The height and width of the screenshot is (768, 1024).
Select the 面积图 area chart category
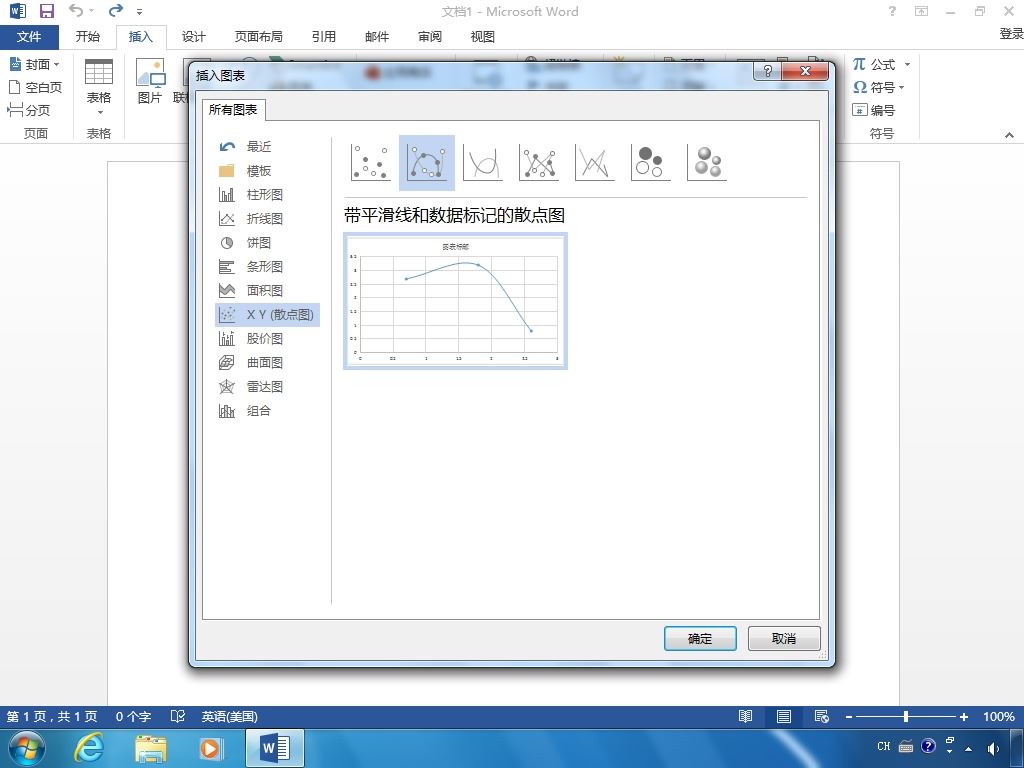click(x=267, y=291)
